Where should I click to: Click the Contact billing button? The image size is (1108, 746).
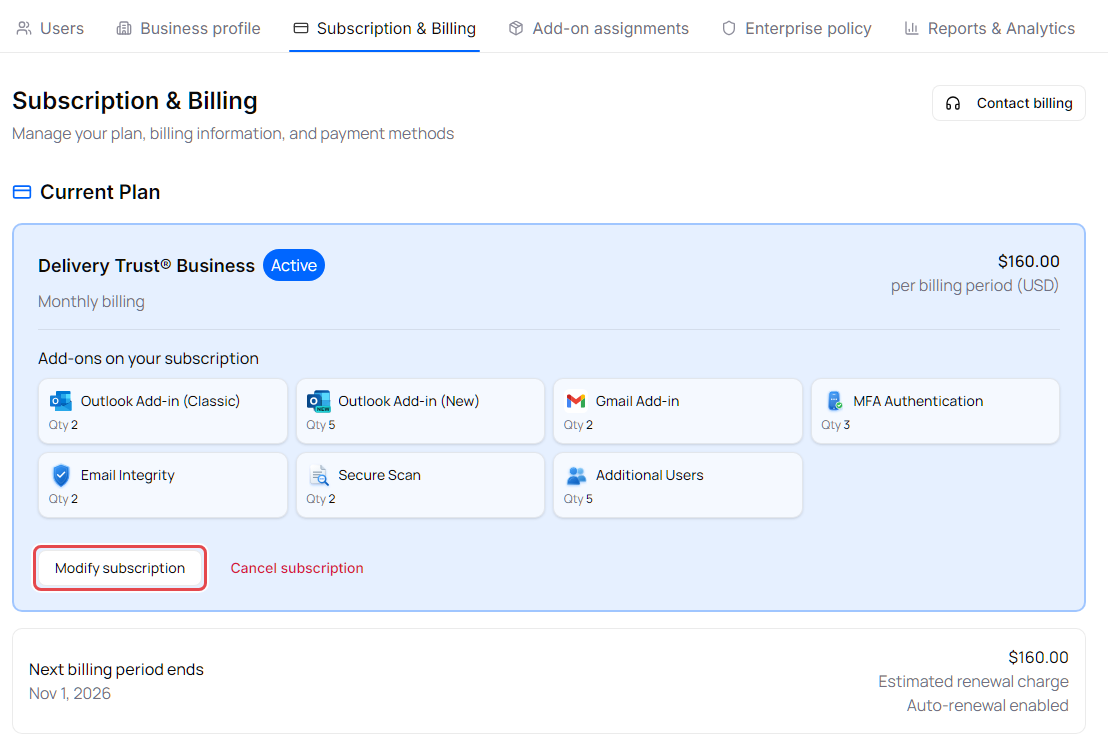1008,103
